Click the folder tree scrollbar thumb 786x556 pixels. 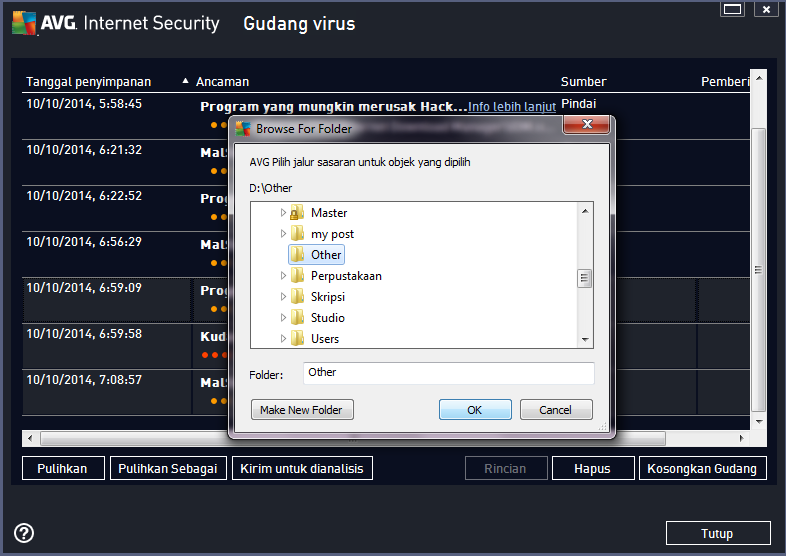click(x=584, y=278)
